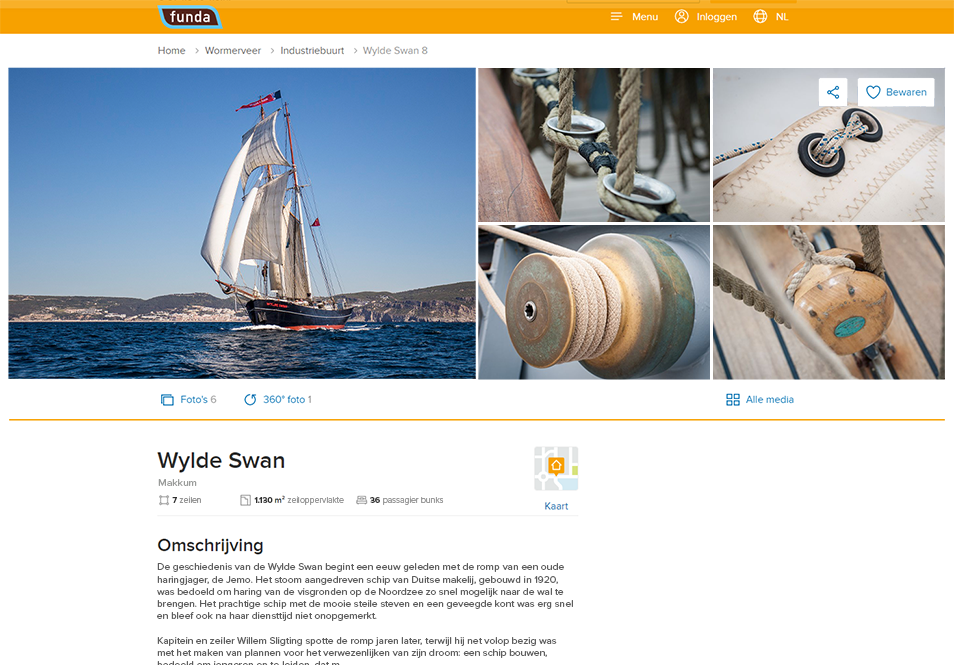Open the main sailing ship photo
This screenshot has width=954, height=665.
click(x=242, y=223)
